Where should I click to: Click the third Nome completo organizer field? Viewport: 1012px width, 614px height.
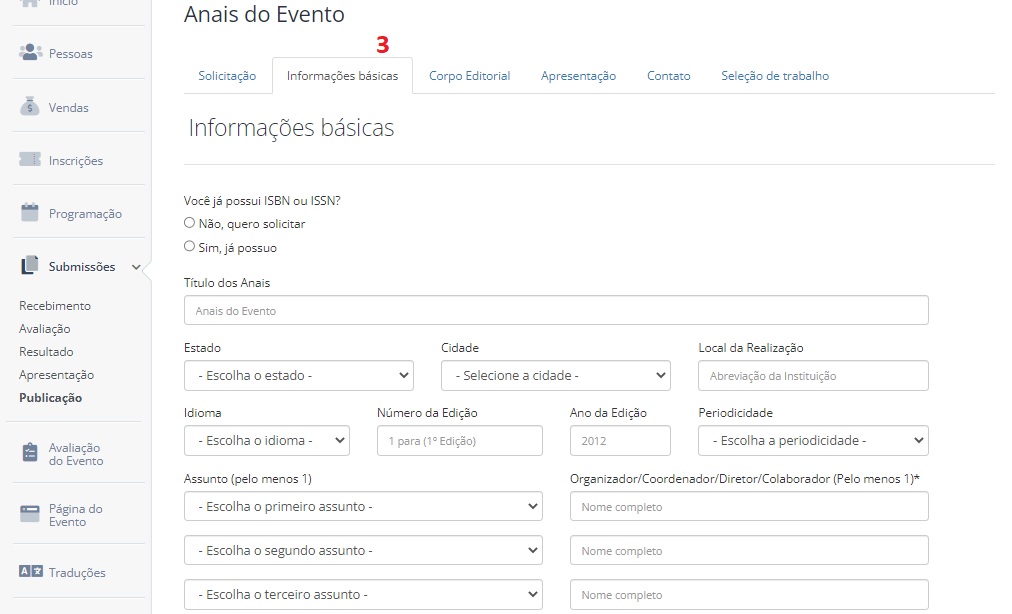[749, 595]
